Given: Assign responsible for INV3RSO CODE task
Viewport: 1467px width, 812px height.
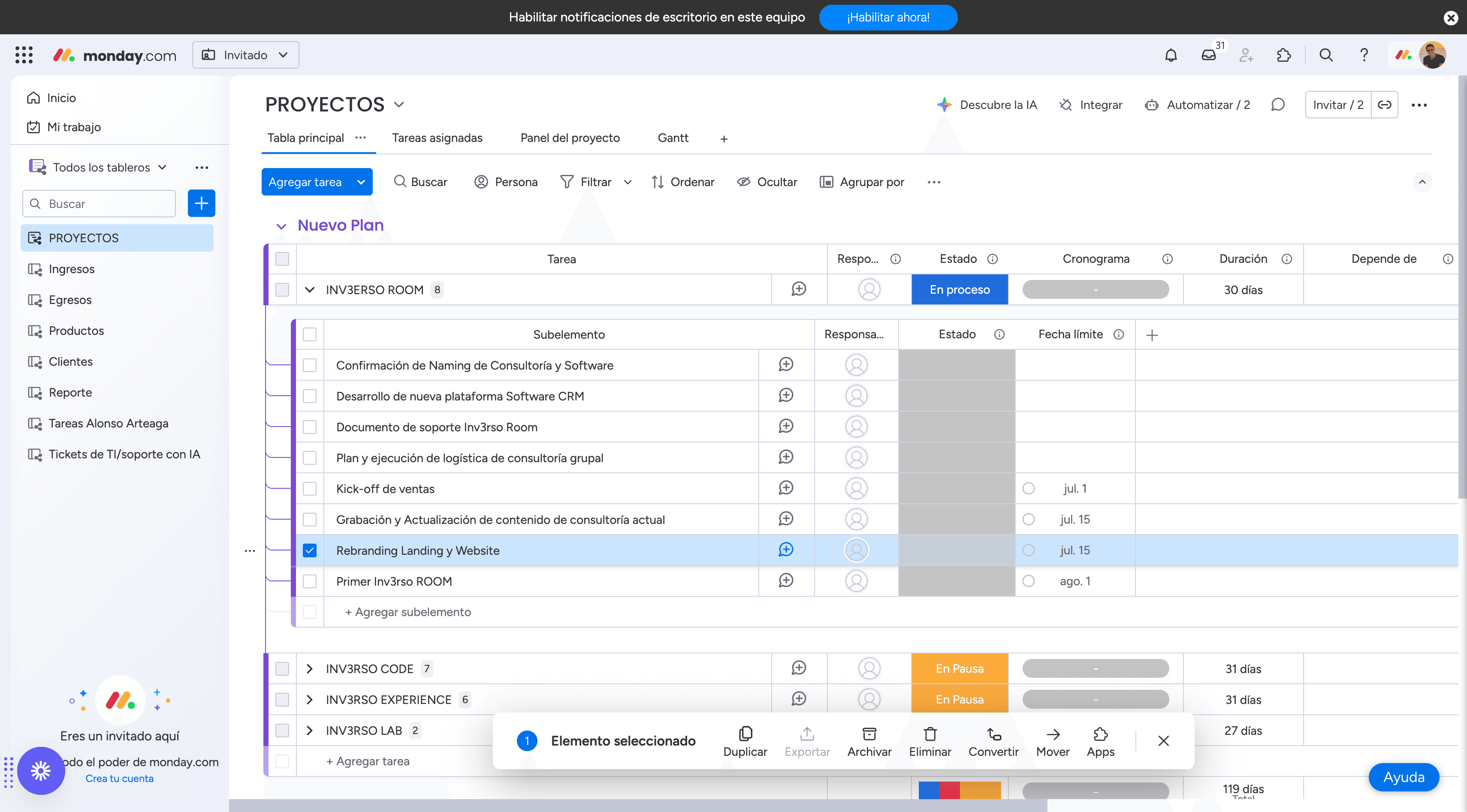Looking at the screenshot, I should coord(869,669).
